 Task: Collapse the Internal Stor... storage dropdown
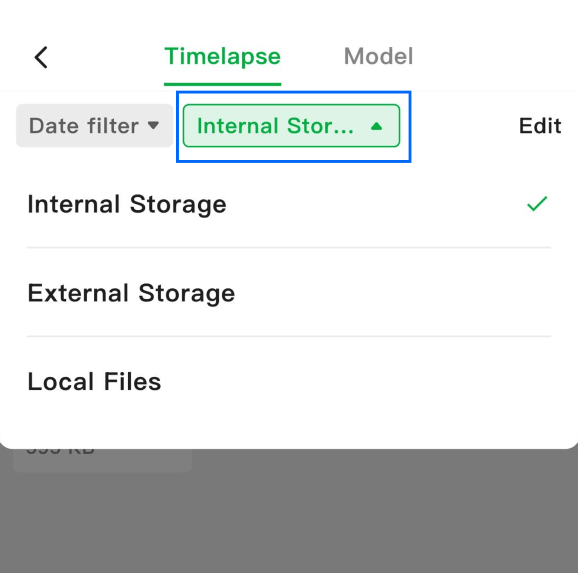tap(291, 126)
